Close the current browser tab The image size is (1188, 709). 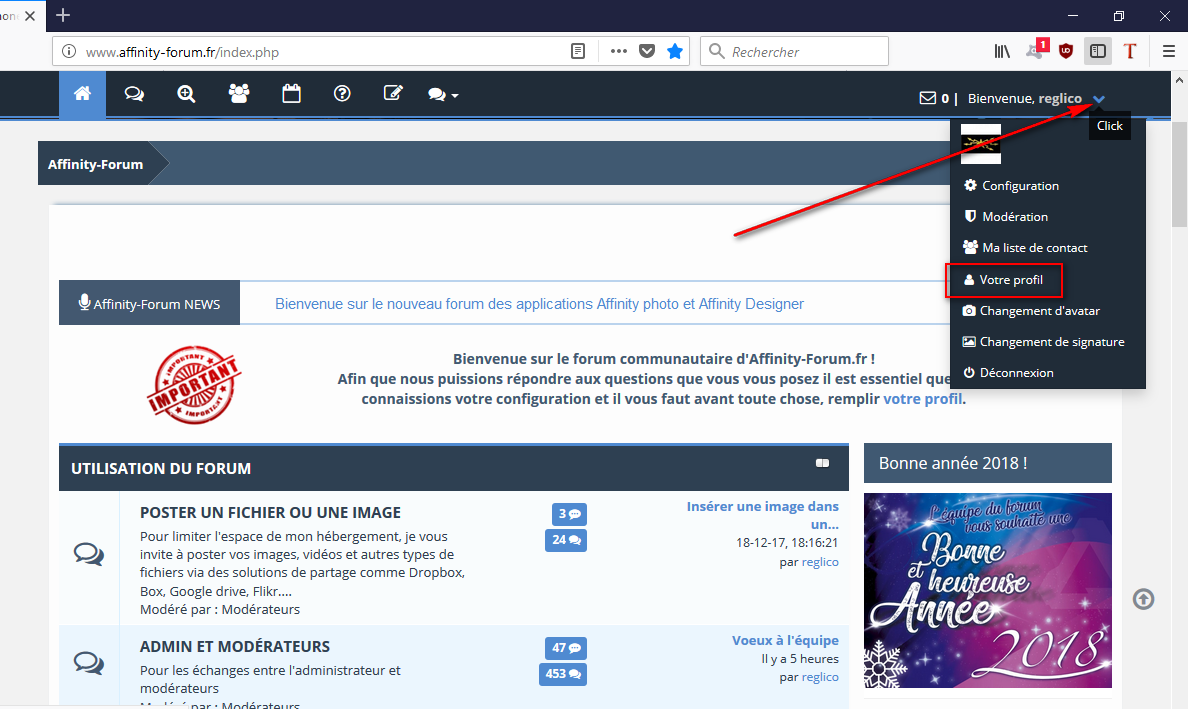point(30,16)
